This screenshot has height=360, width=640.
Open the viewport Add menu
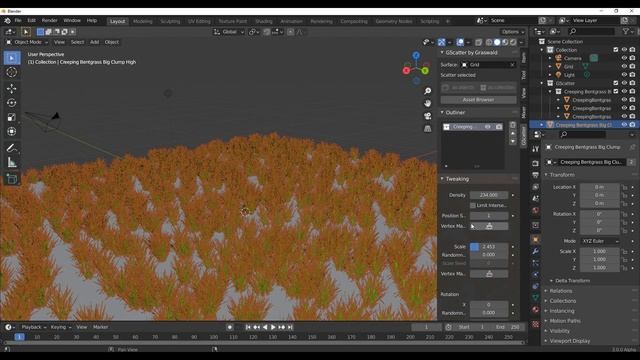pos(94,42)
